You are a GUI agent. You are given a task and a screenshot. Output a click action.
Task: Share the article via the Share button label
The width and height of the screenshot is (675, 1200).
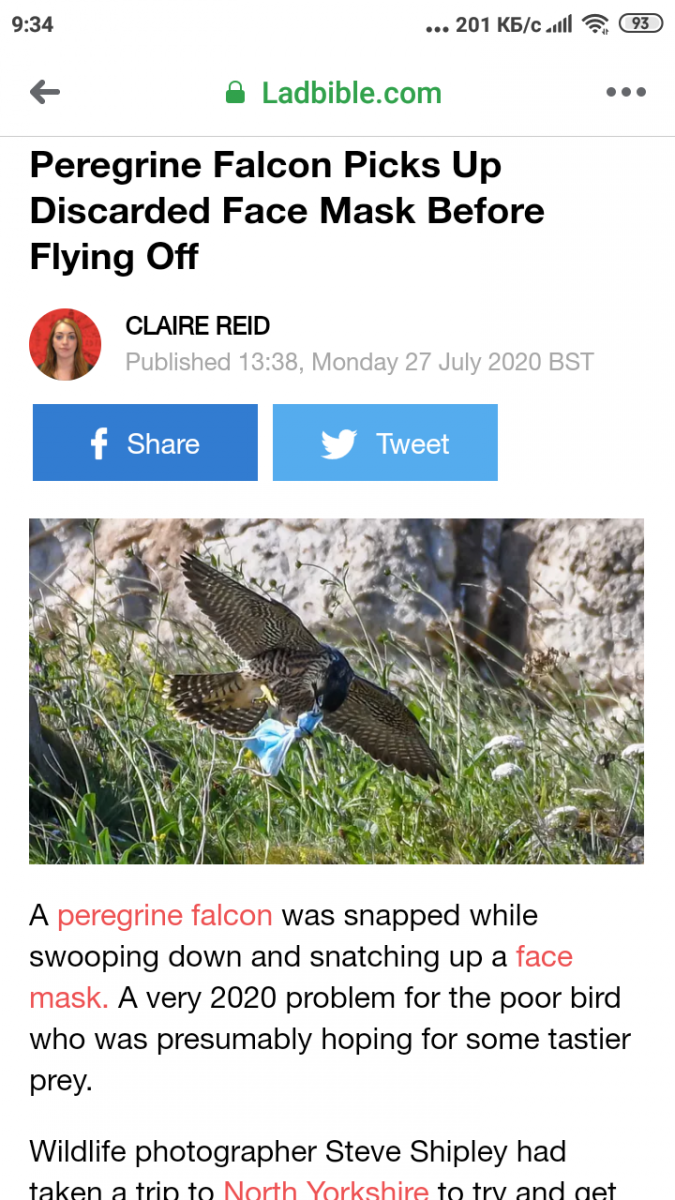(163, 444)
